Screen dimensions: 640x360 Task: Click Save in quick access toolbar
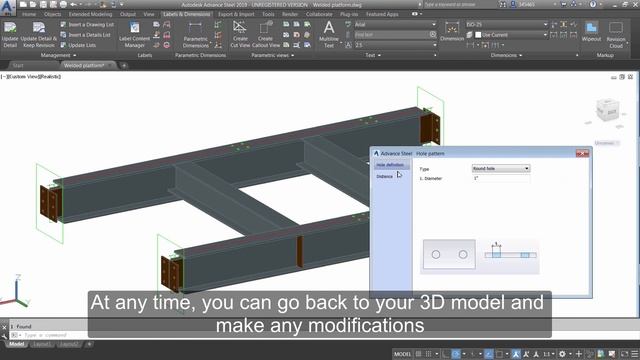43,4
